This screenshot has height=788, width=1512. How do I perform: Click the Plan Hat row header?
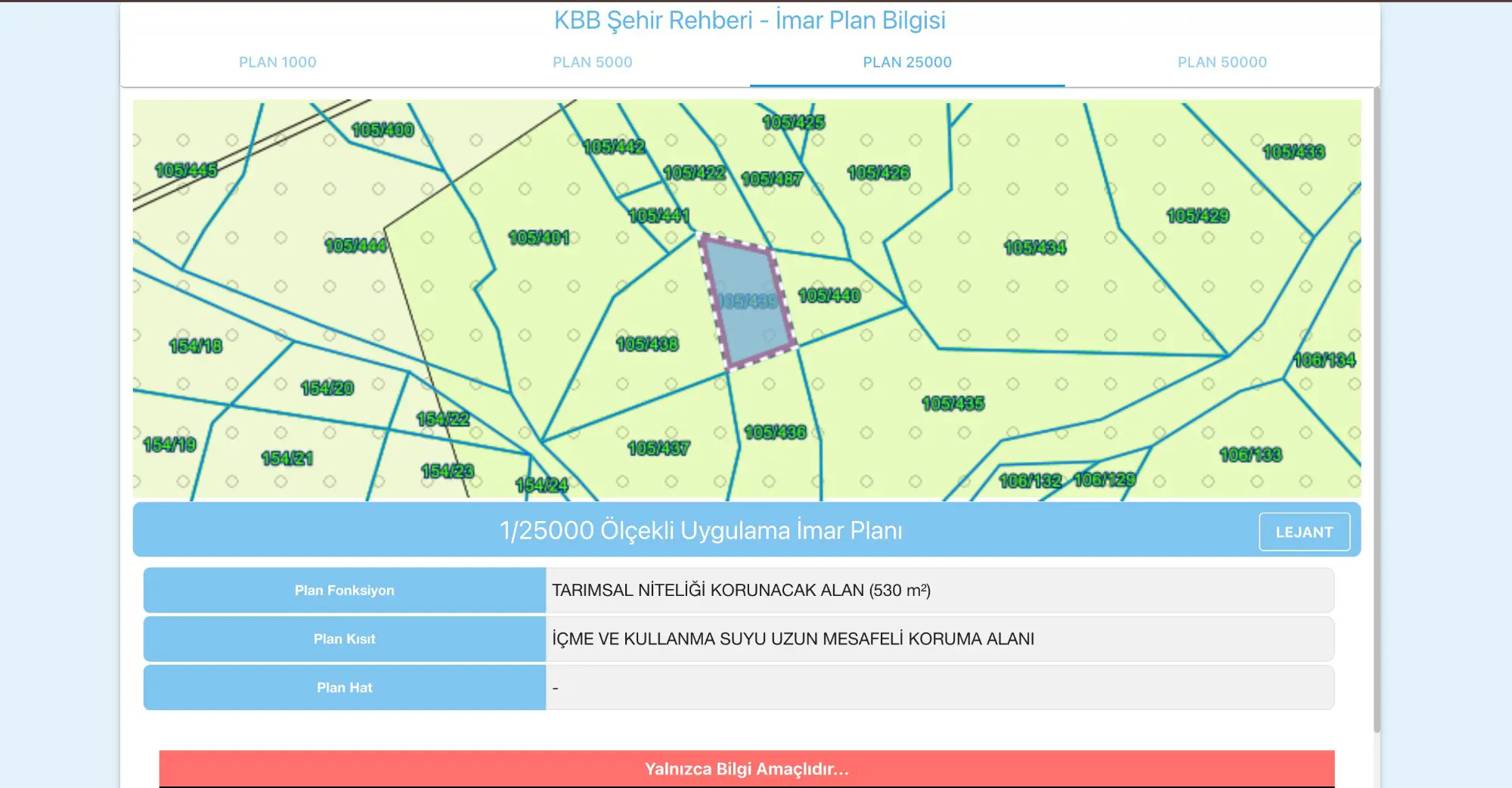pyautogui.click(x=345, y=687)
